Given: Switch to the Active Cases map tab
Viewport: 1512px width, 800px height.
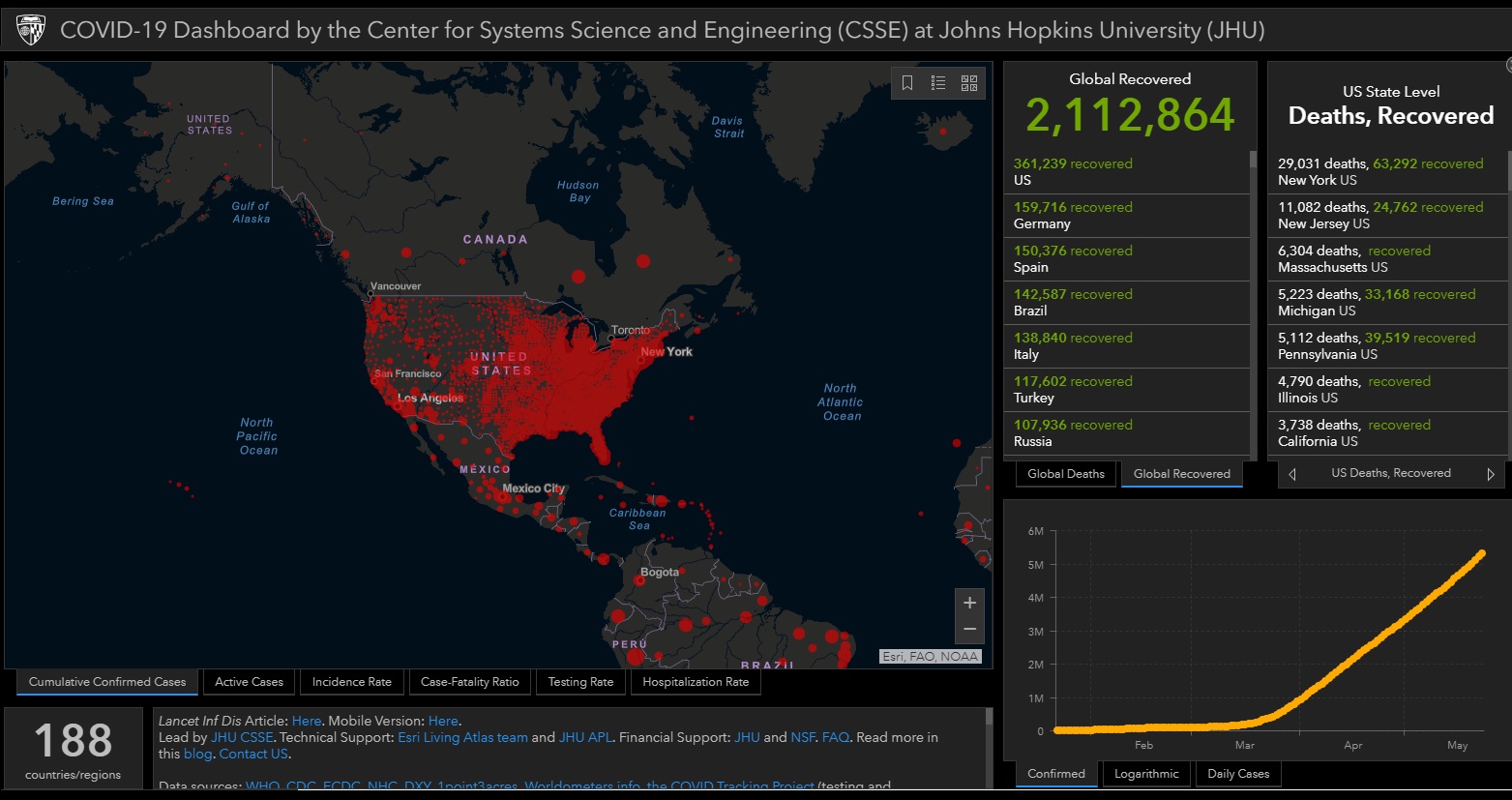Looking at the screenshot, I should [x=249, y=682].
